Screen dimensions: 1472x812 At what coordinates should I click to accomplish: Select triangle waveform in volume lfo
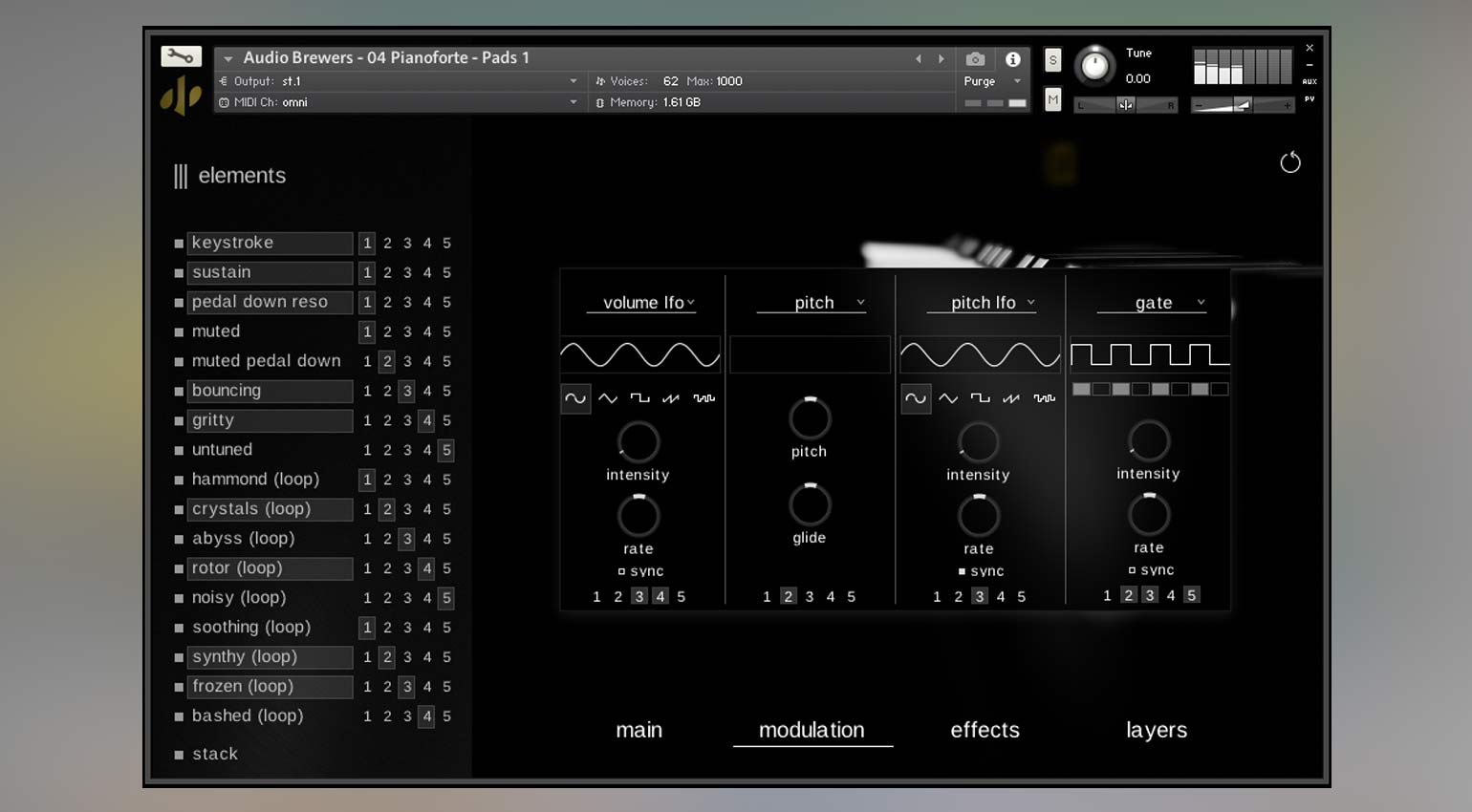click(608, 398)
